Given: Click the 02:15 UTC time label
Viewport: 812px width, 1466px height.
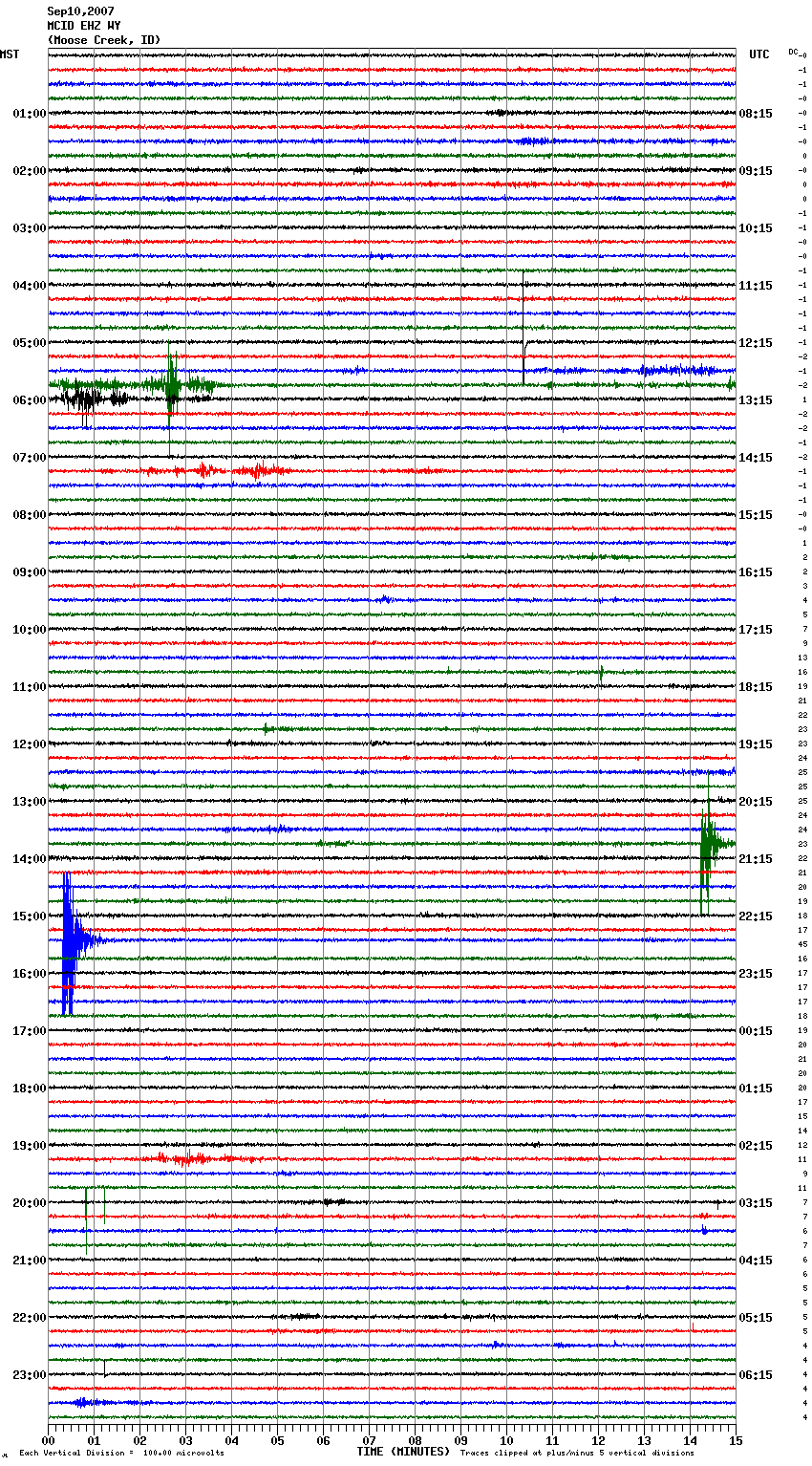Looking at the screenshot, I should [x=756, y=1146].
